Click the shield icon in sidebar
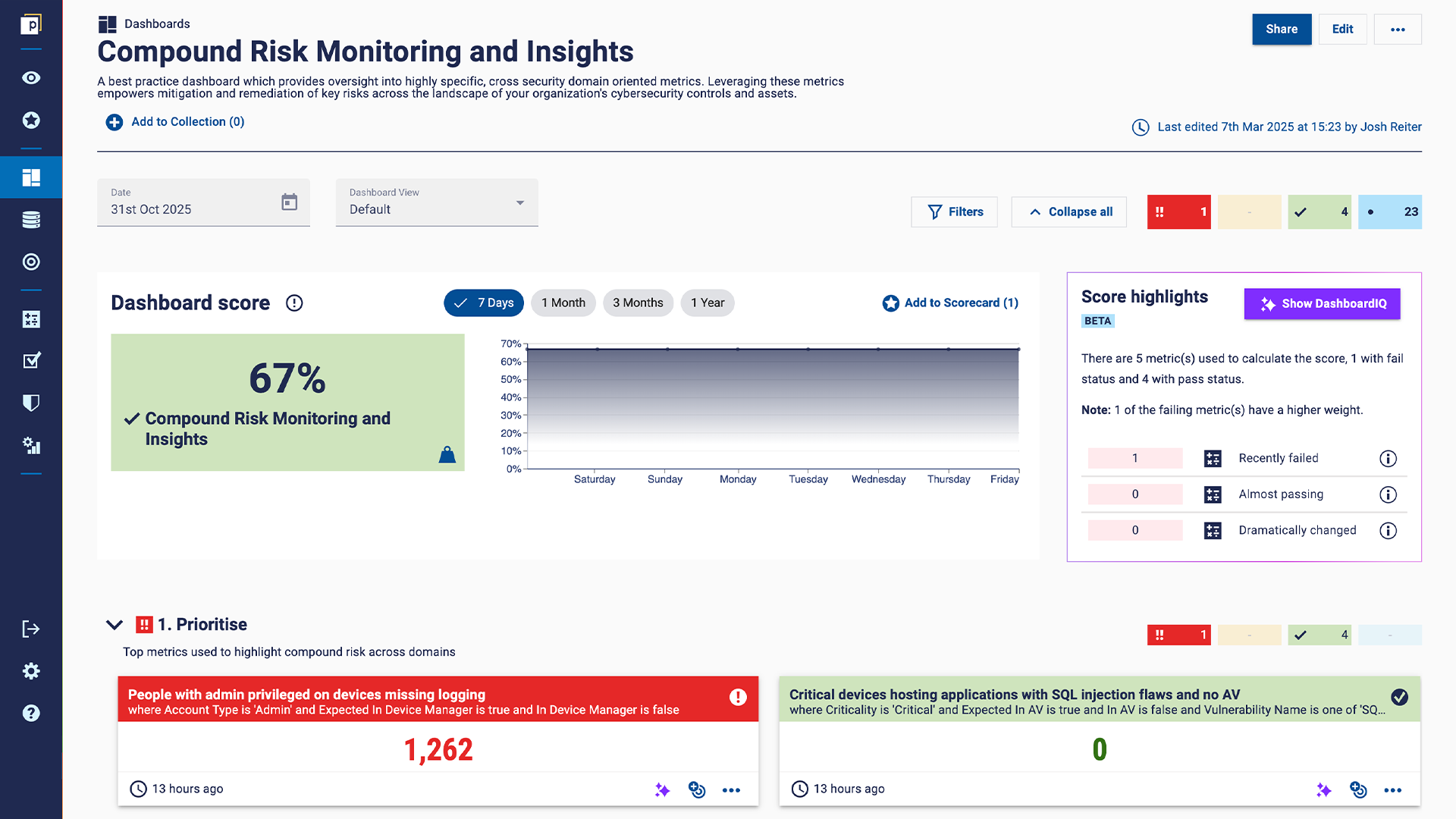The image size is (1456, 819). click(31, 403)
